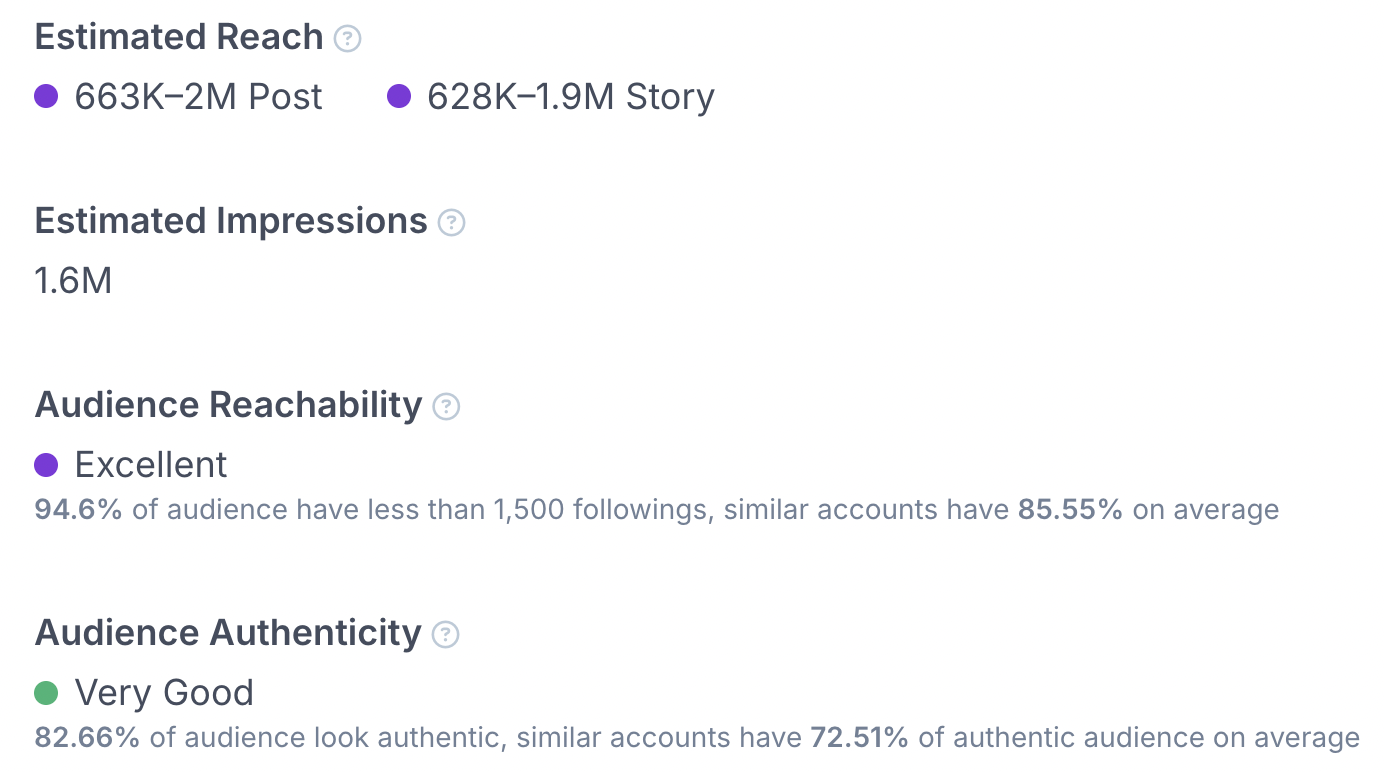Select the 1.6M impressions value
This screenshot has width=1384, height=772.
click(x=73, y=281)
